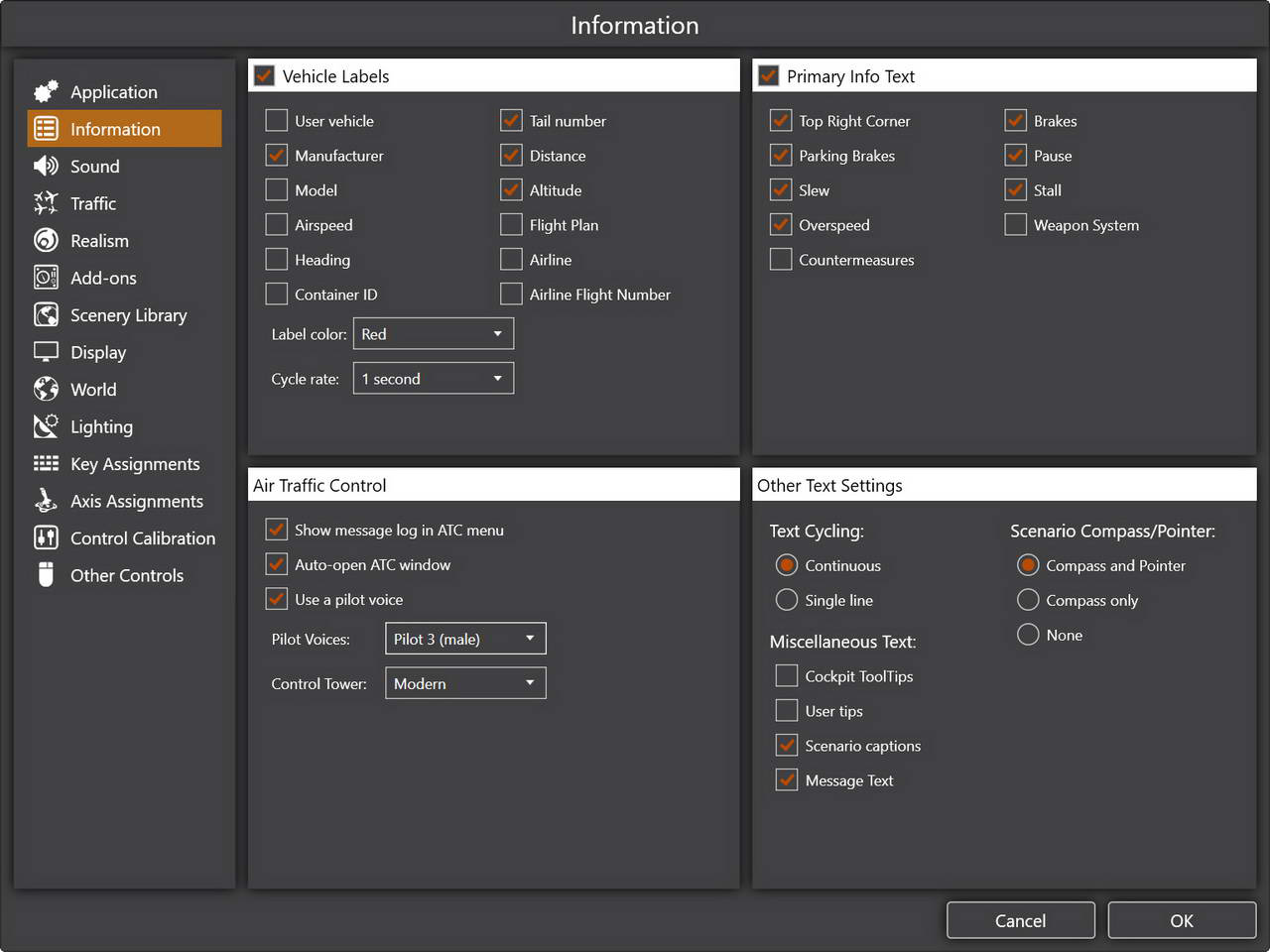Enable the Airspeed vehicle label checkbox
Screen dimensions: 1270x952
tap(277, 225)
